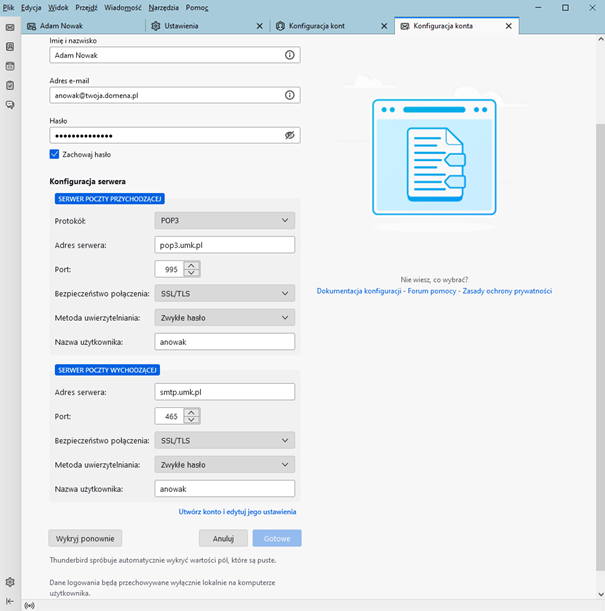
Task: Open the Mail space icon in sidebar
Action: click(10, 27)
